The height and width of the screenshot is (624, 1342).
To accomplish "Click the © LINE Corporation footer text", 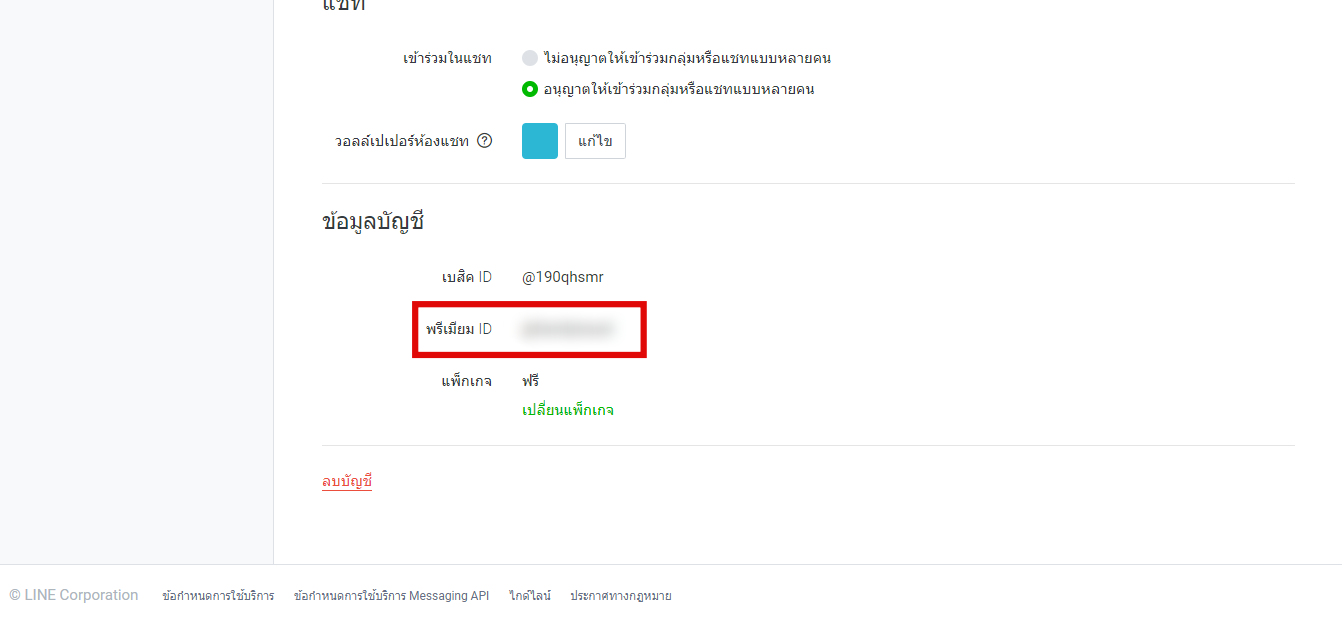I will tap(74, 595).
